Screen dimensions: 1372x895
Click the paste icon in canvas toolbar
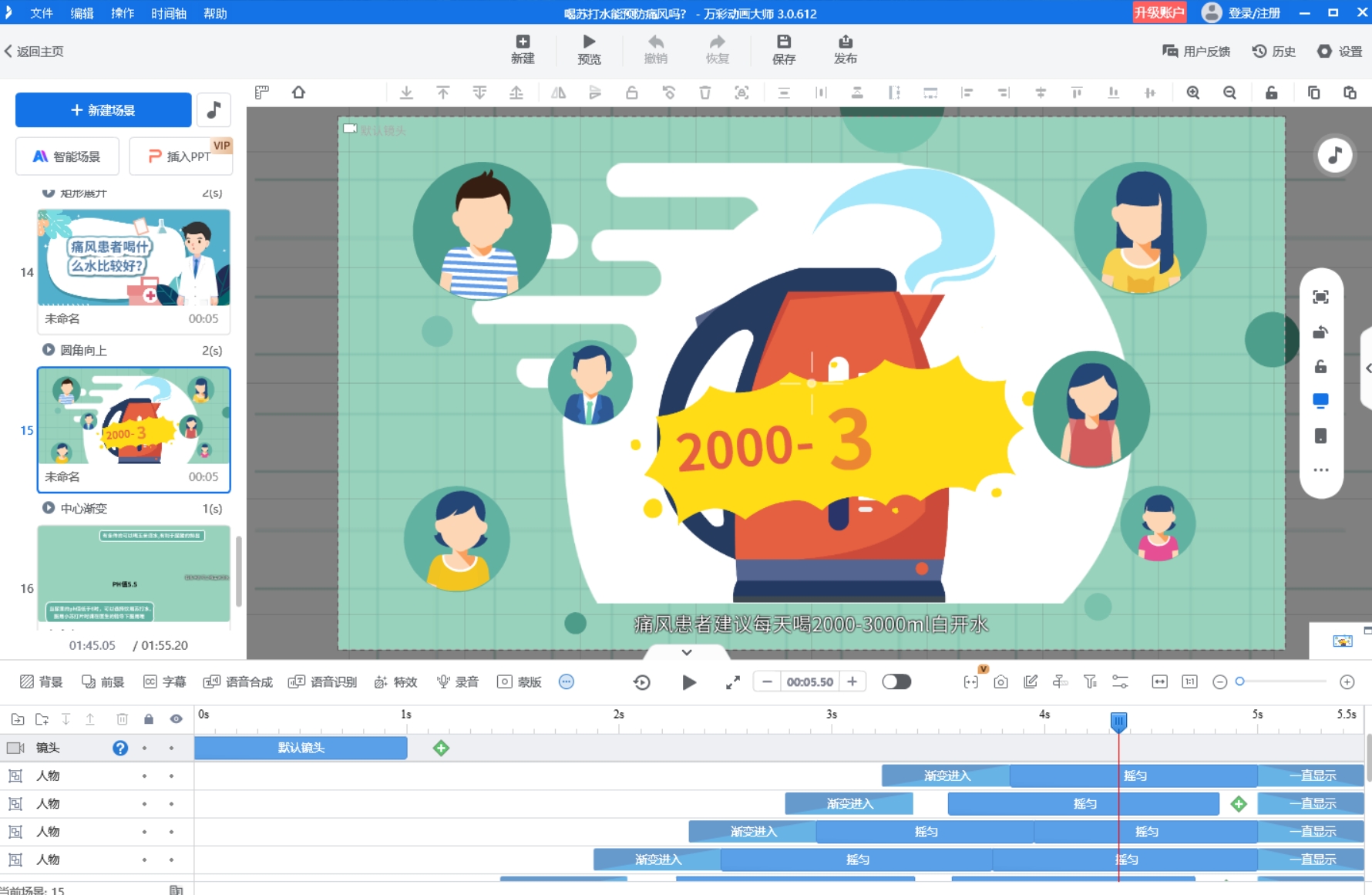point(1350,93)
